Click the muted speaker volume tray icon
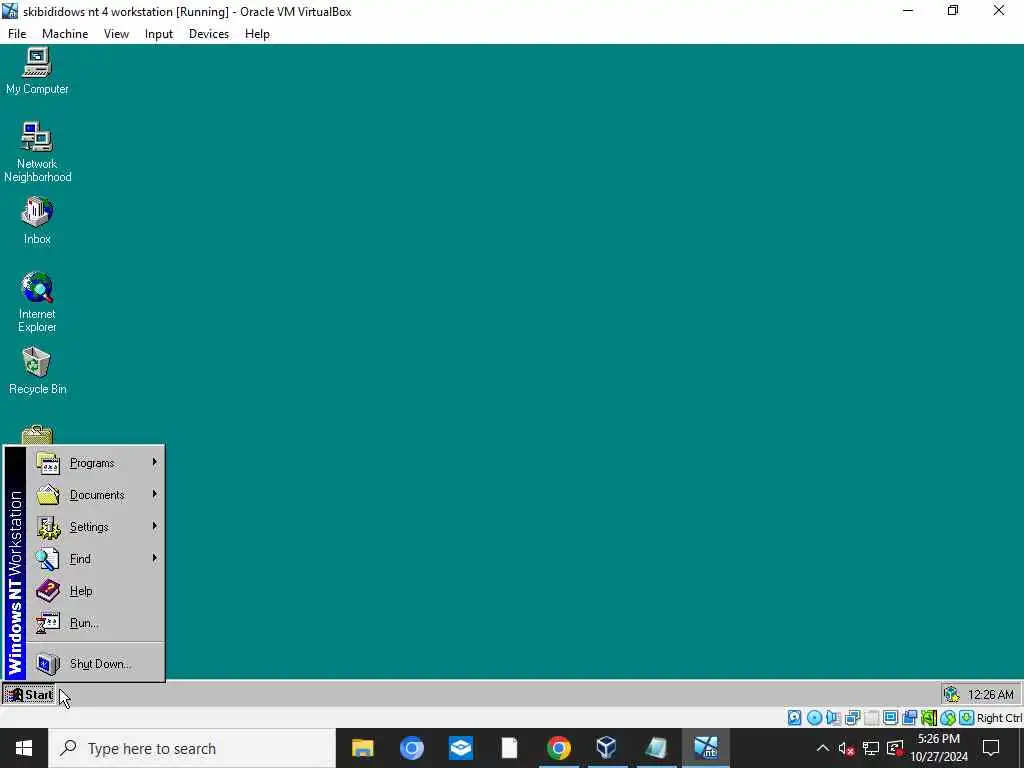The height and width of the screenshot is (768, 1024). pos(846,748)
